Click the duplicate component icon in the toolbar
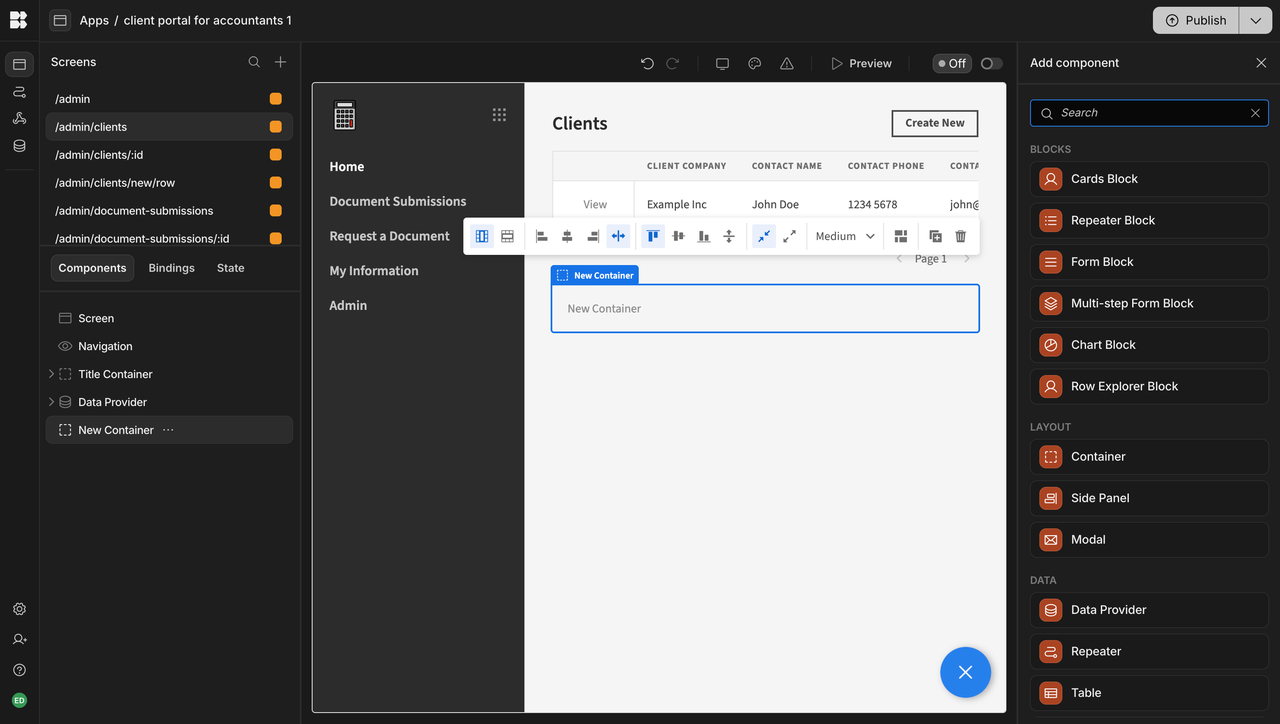 (935, 236)
